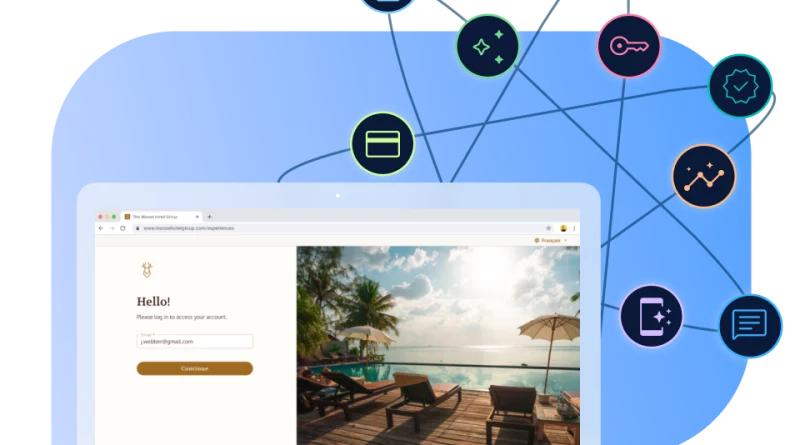Click the Email input field
The width and height of the screenshot is (800, 445).
click(x=194, y=341)
